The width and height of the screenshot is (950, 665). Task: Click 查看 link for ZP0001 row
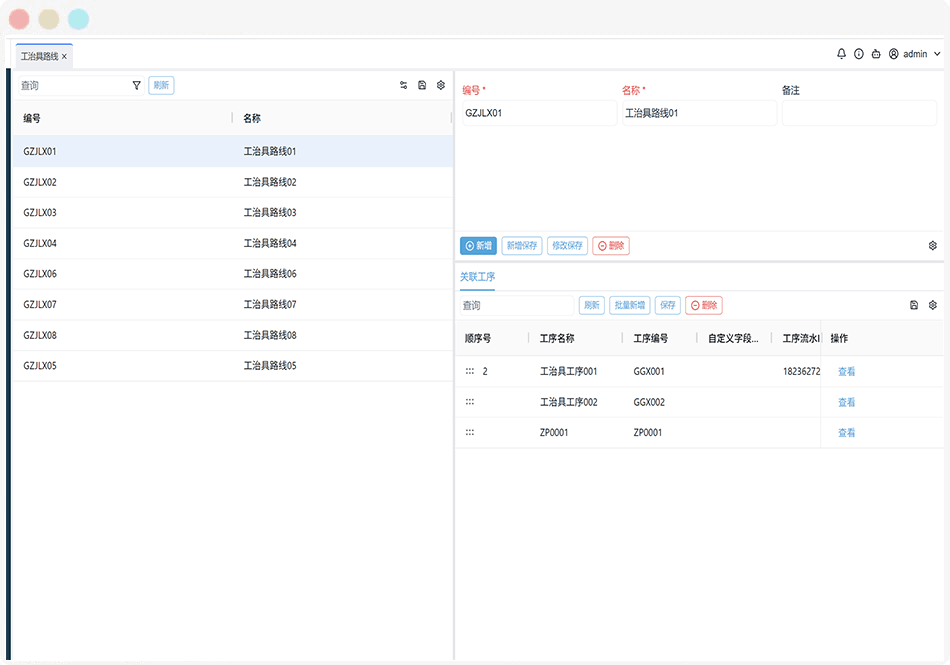click(846, 432)
